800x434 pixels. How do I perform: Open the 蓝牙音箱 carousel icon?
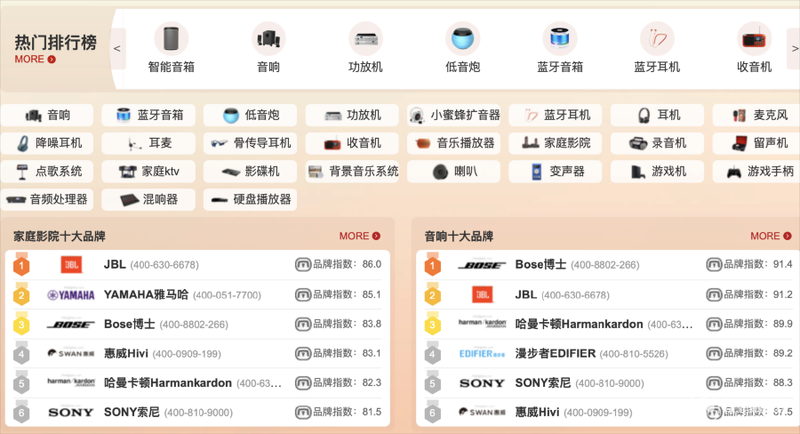[x=560, y=39]
